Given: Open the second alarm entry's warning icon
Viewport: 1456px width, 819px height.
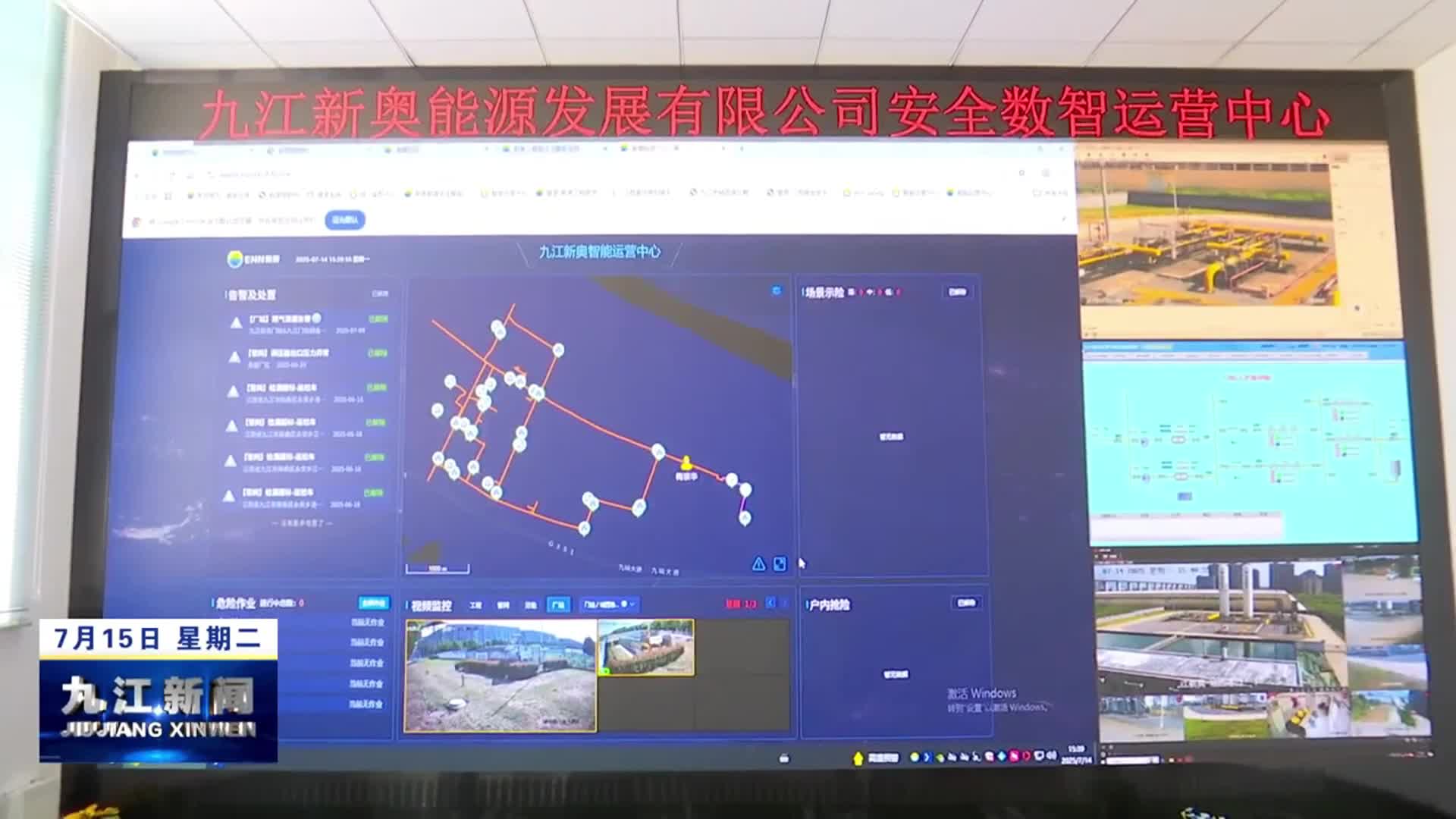Looking at the screenshot, I should tap(234, 357).
